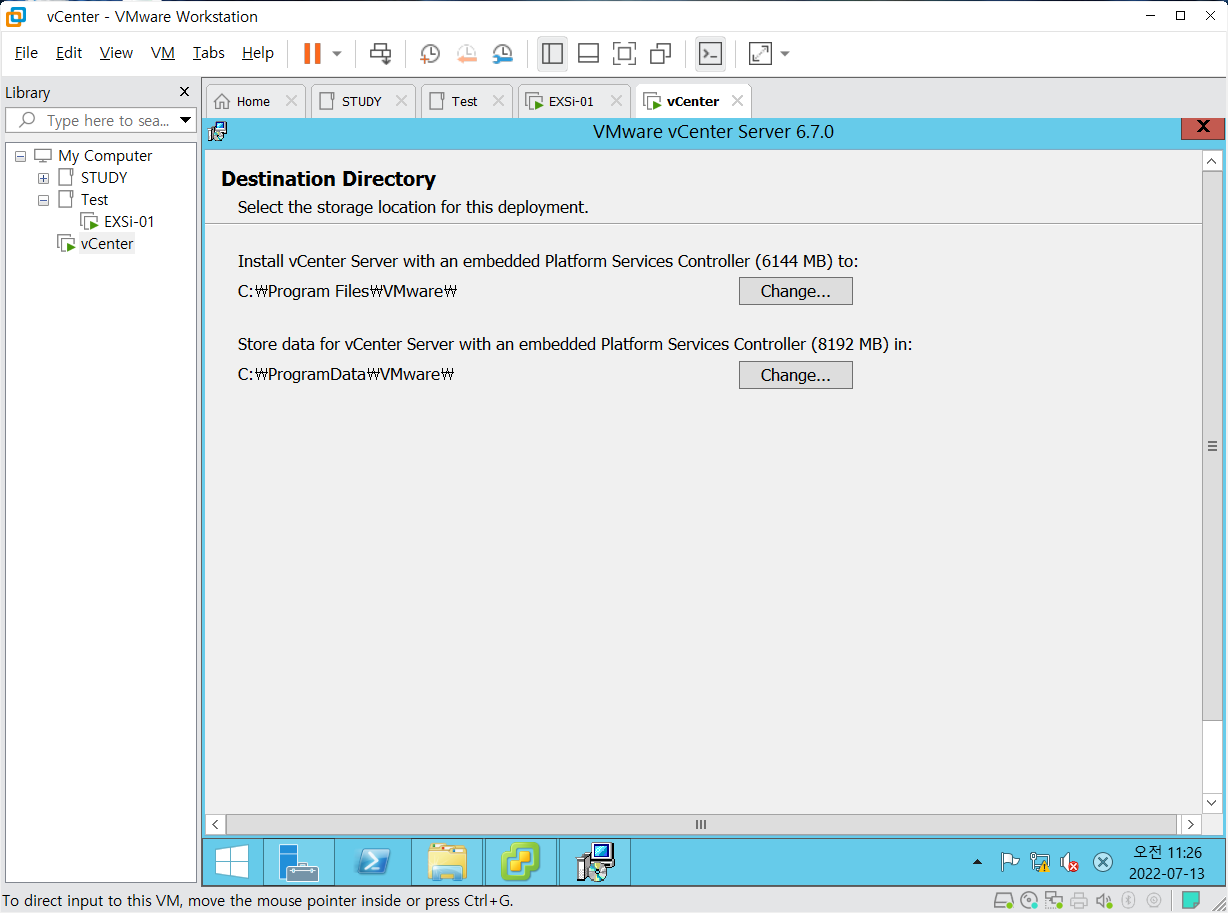This screenshot has width=1228, height=913.
Task: Select vCenter in the library tree
Action: (x=106, y=244)
